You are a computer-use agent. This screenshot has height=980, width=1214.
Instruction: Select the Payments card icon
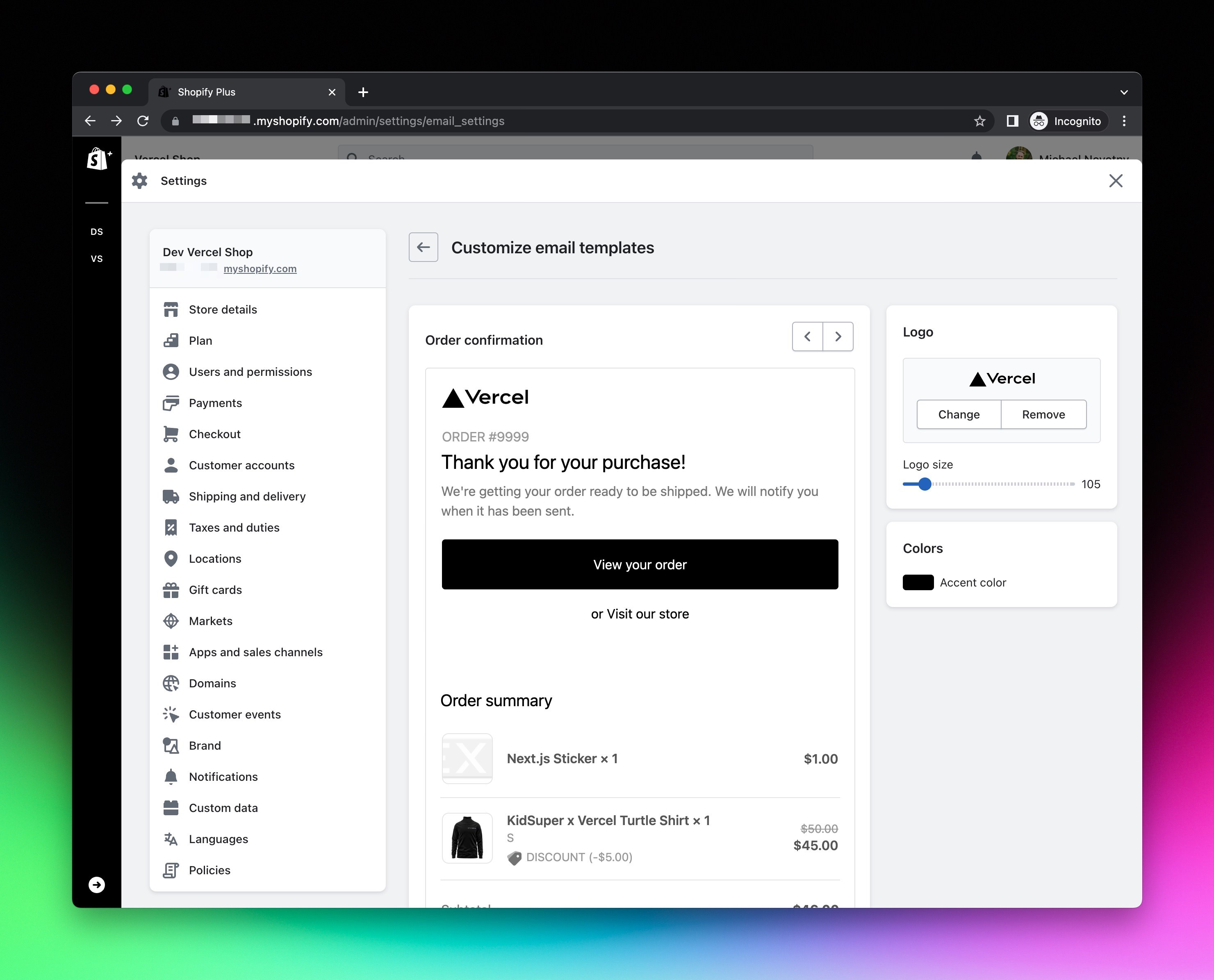pos(171,402)
